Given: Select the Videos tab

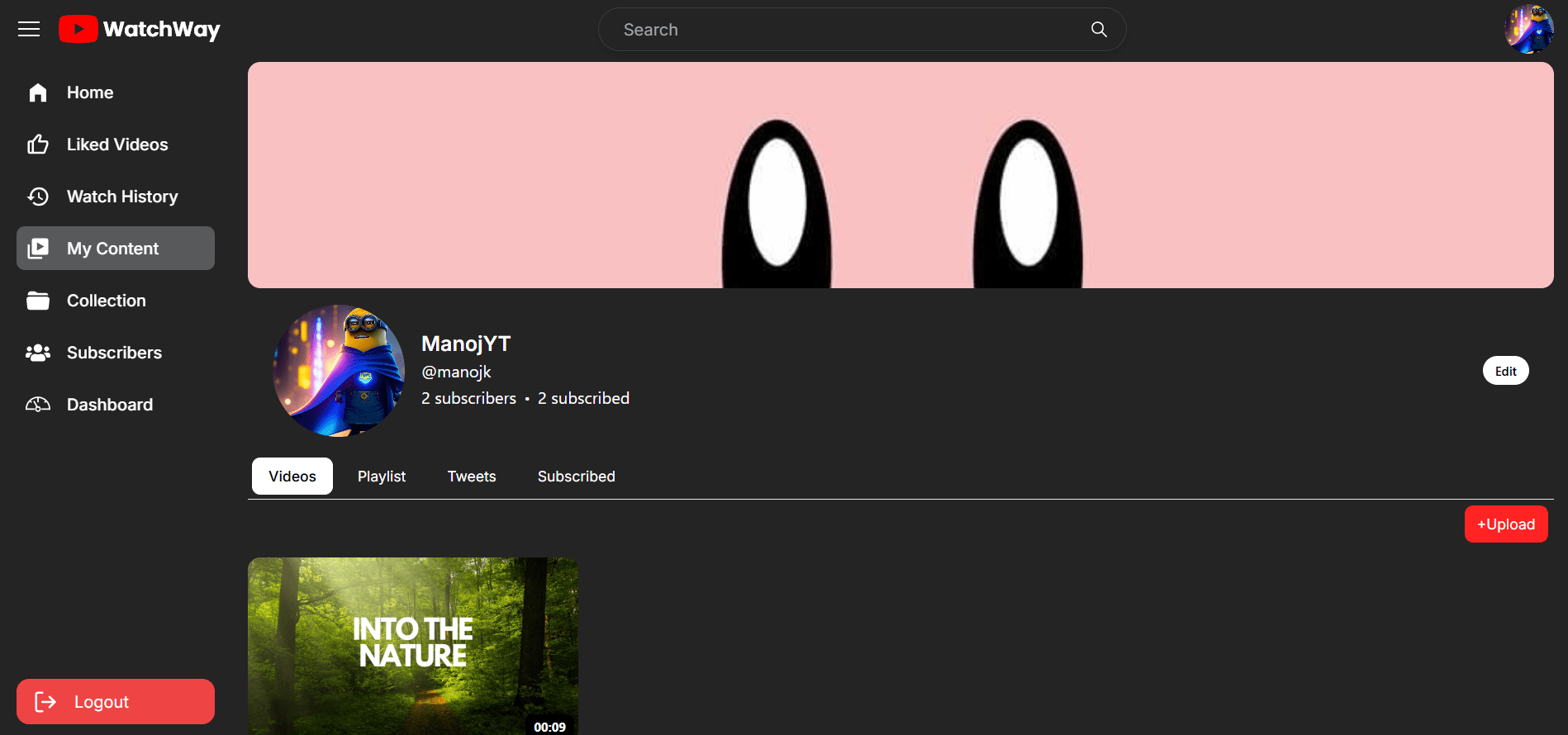Looking at the screenshot, I should point(292,477).
